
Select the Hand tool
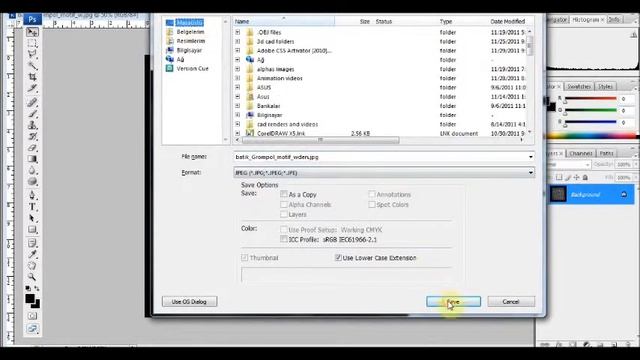click(x=32, y=266)
